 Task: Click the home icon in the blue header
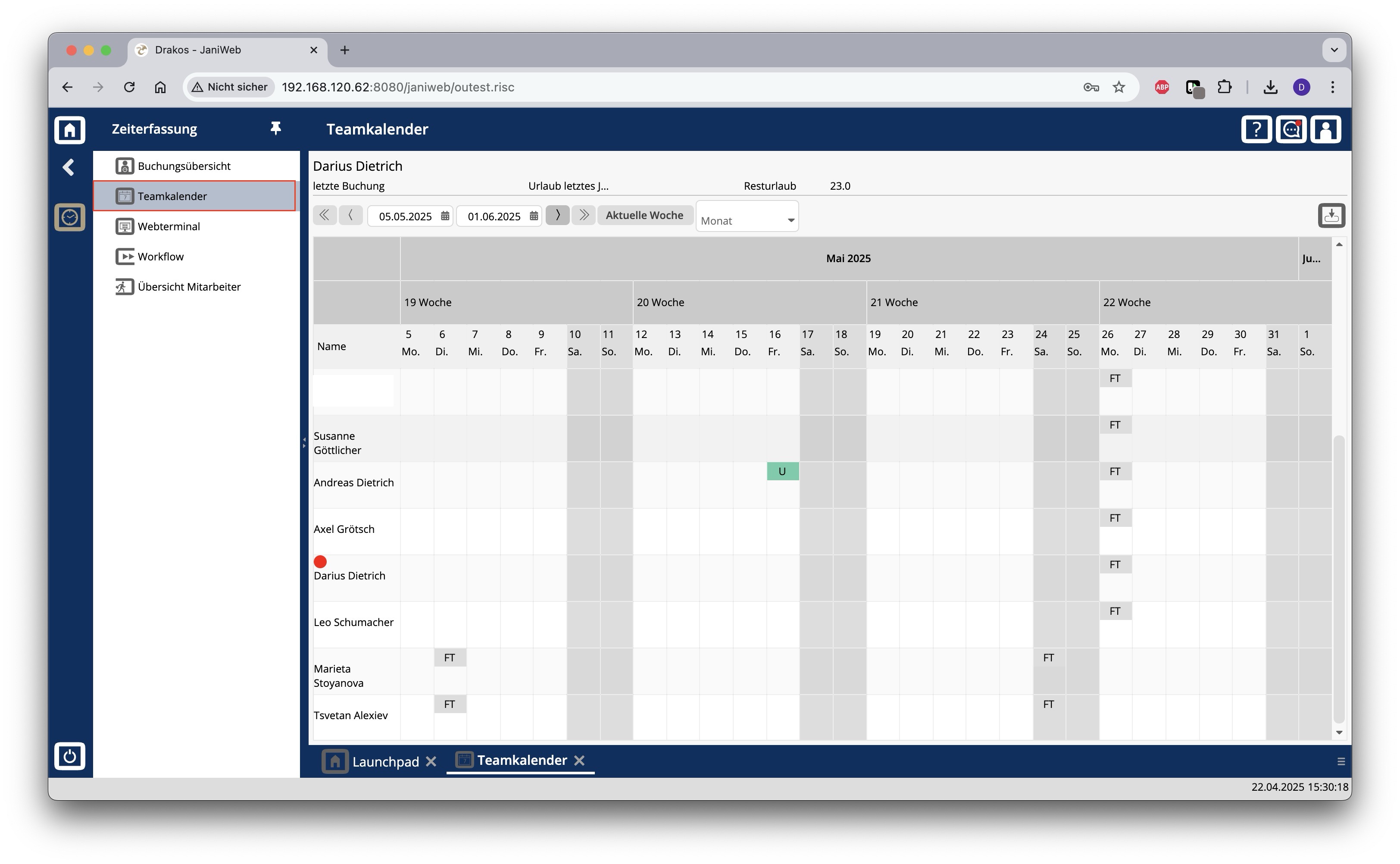(x=70, y=130)
